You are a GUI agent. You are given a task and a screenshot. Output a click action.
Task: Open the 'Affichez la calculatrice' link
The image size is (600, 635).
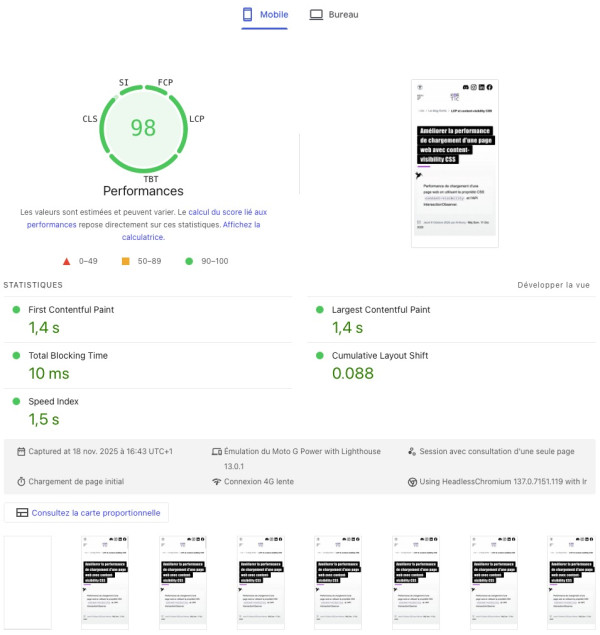[x=191, y=230]
